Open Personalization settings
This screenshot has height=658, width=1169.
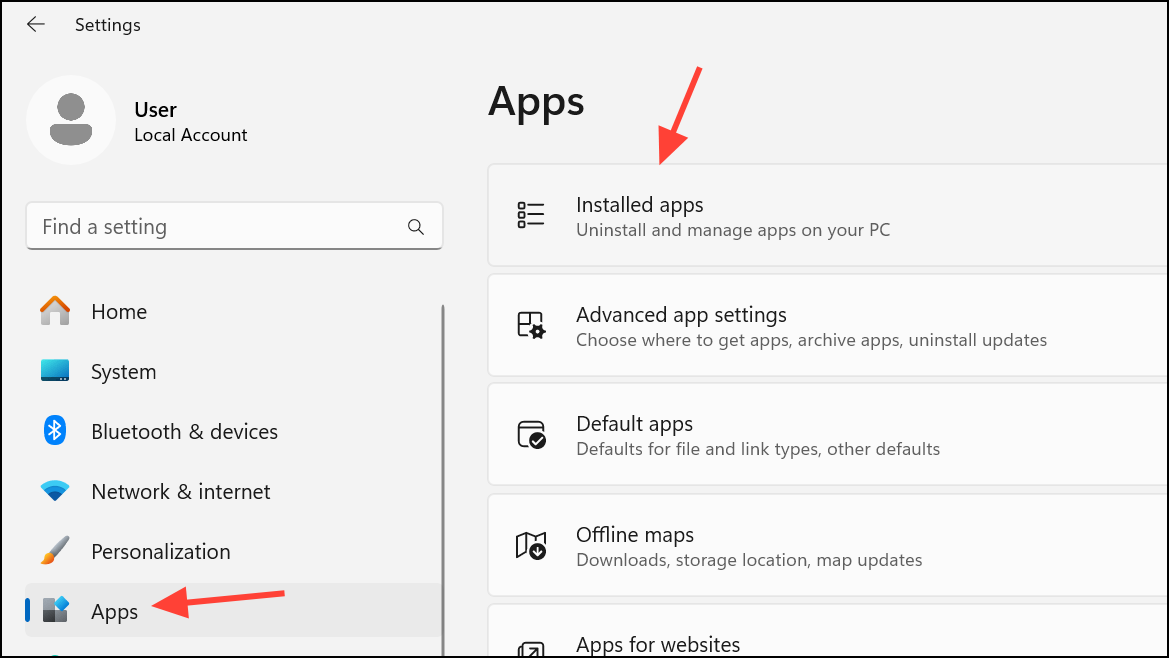tap(233, 551)
